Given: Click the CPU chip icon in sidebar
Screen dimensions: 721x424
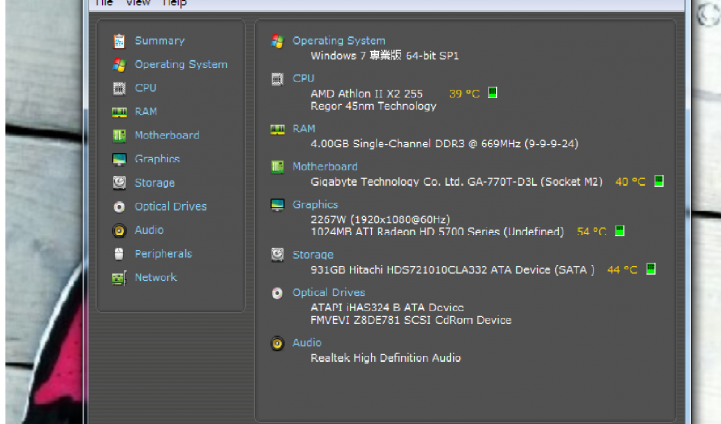Looking at the screenshot, I should [x=119, y=88].
